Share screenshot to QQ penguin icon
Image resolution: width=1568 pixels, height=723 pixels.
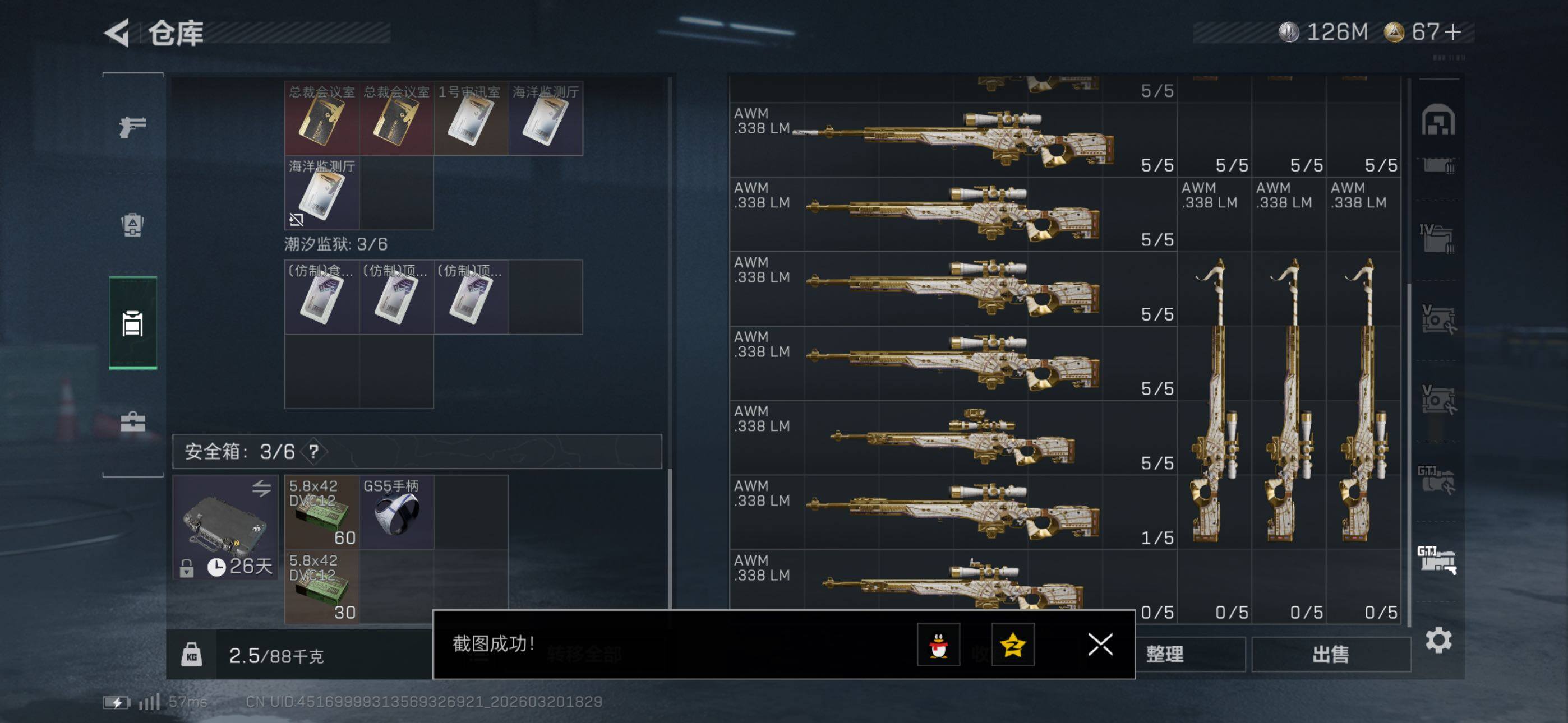point(938,645)
